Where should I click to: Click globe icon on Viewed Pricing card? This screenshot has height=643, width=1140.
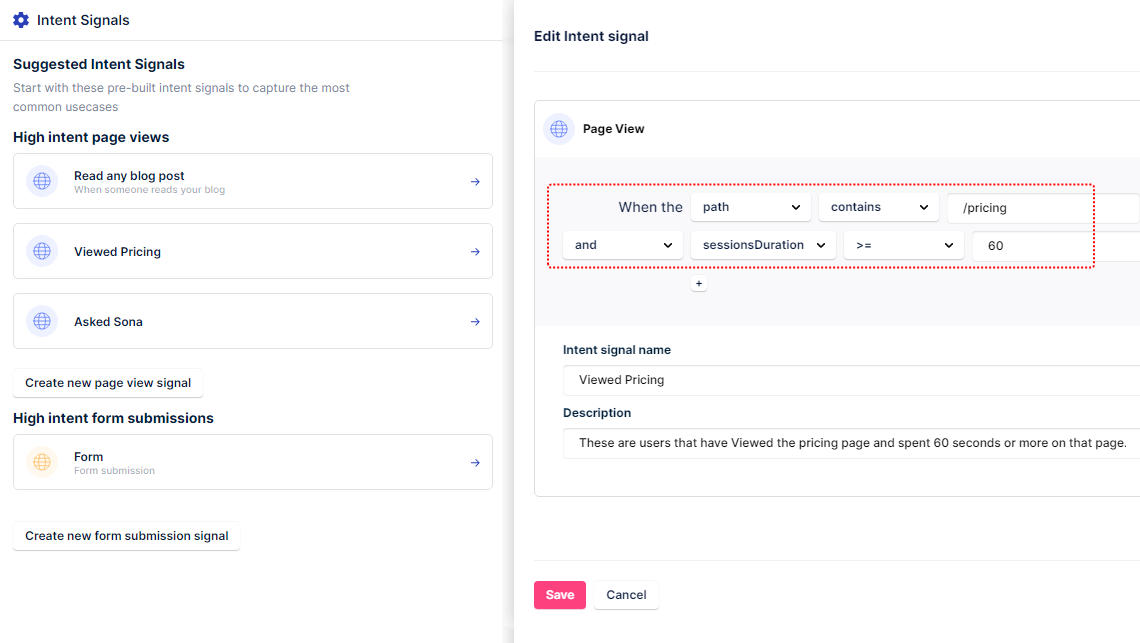tap(42, 251)
